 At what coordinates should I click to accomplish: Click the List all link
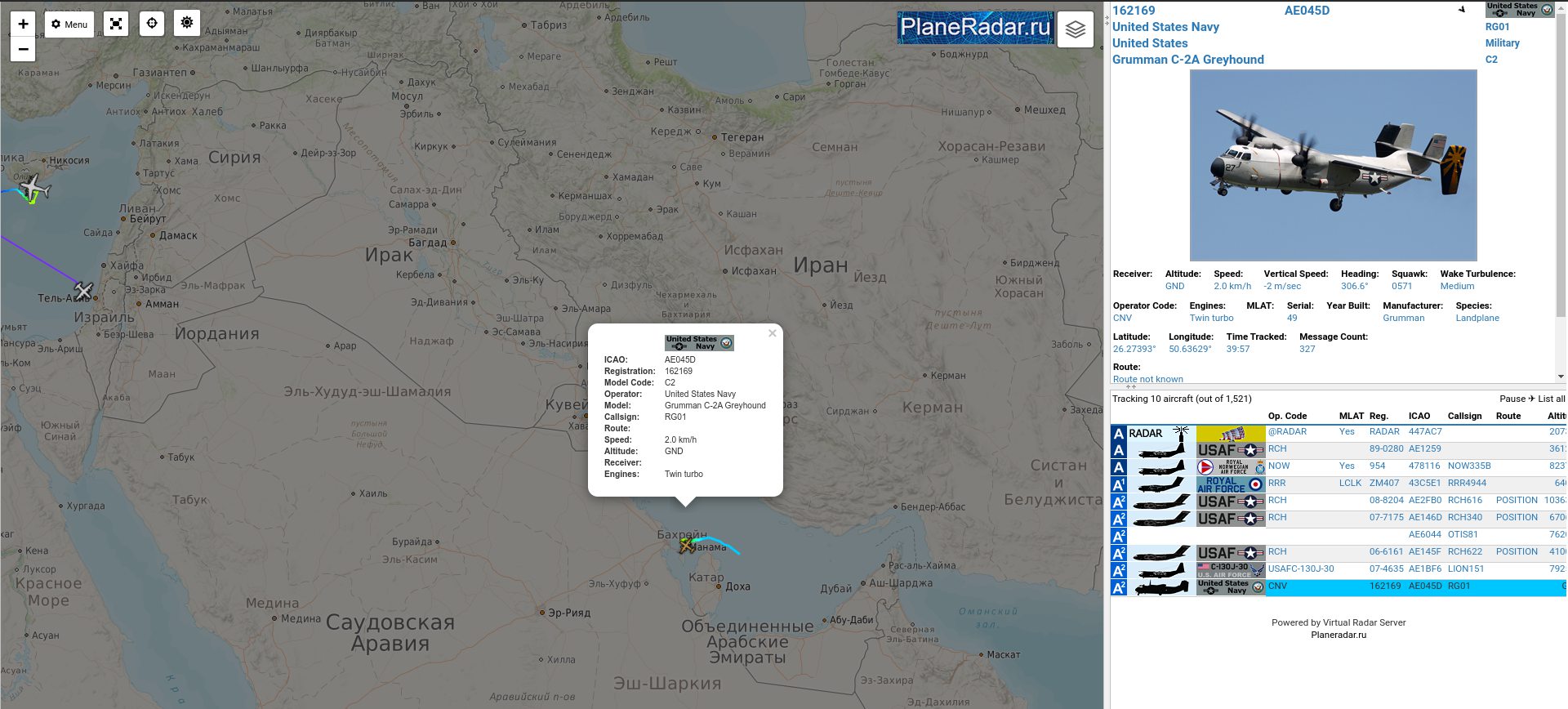1551,399
